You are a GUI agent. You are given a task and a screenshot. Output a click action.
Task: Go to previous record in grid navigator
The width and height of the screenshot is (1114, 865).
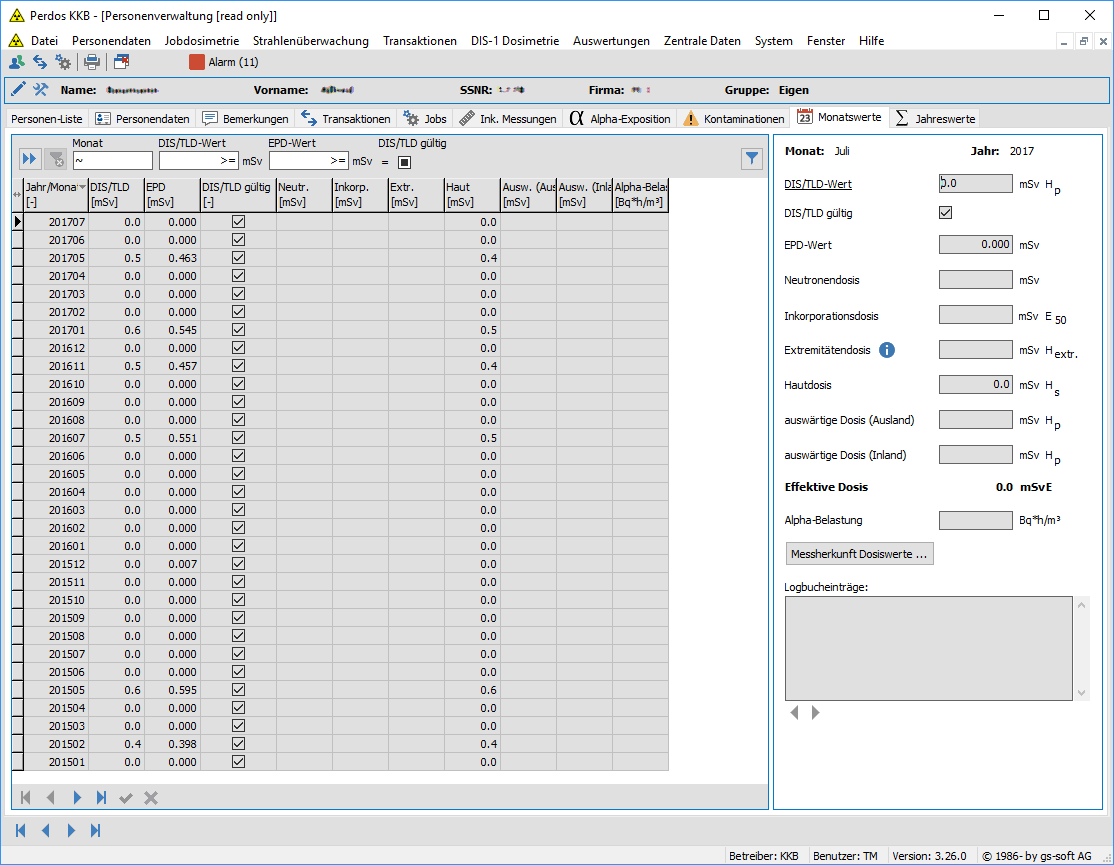tap(50, 798)
